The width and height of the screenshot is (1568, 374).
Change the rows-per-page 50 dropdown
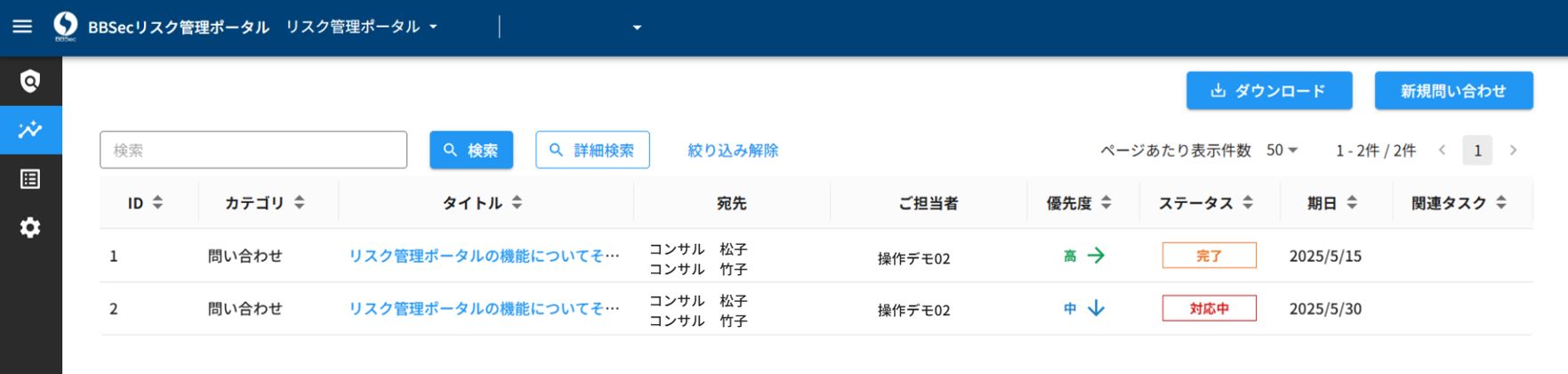point(1282,150)
